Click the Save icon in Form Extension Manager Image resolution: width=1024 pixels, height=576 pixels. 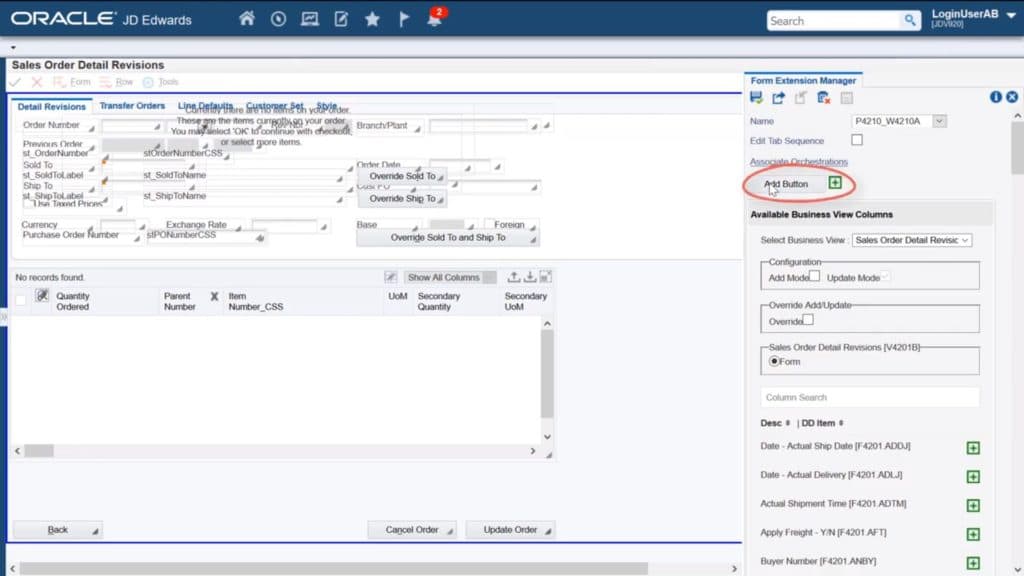tap(757, 97)
